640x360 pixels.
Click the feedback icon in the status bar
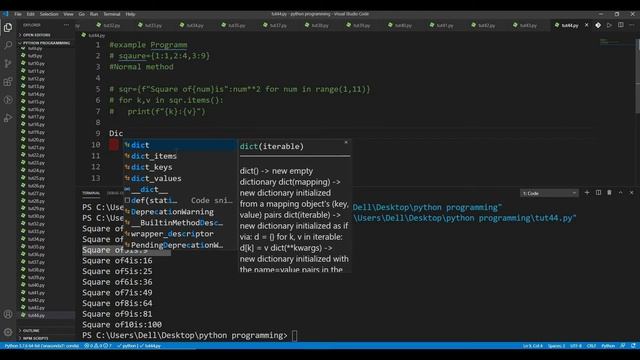(622, 346)
